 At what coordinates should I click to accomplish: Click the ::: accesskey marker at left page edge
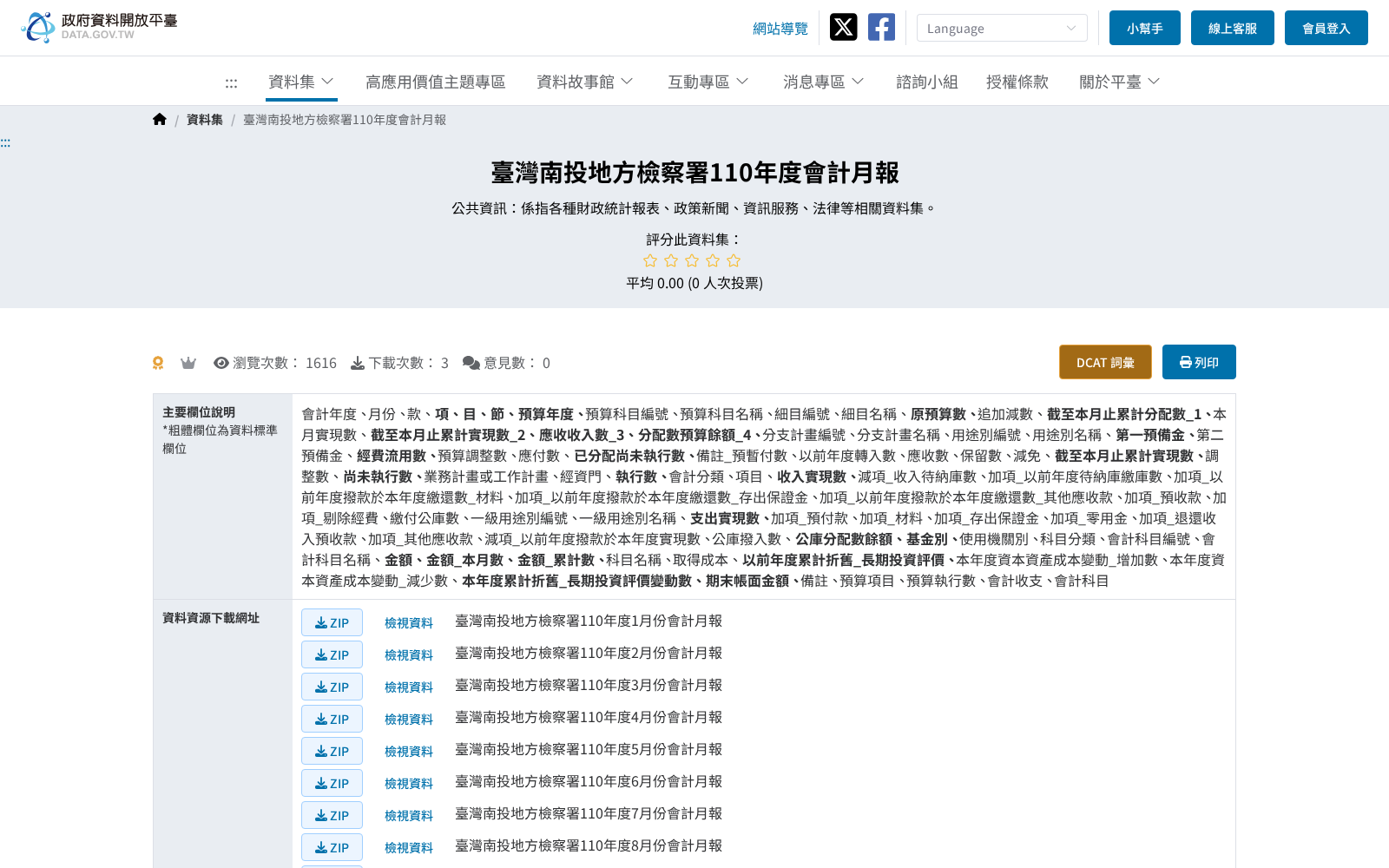[x=5, y=143]
